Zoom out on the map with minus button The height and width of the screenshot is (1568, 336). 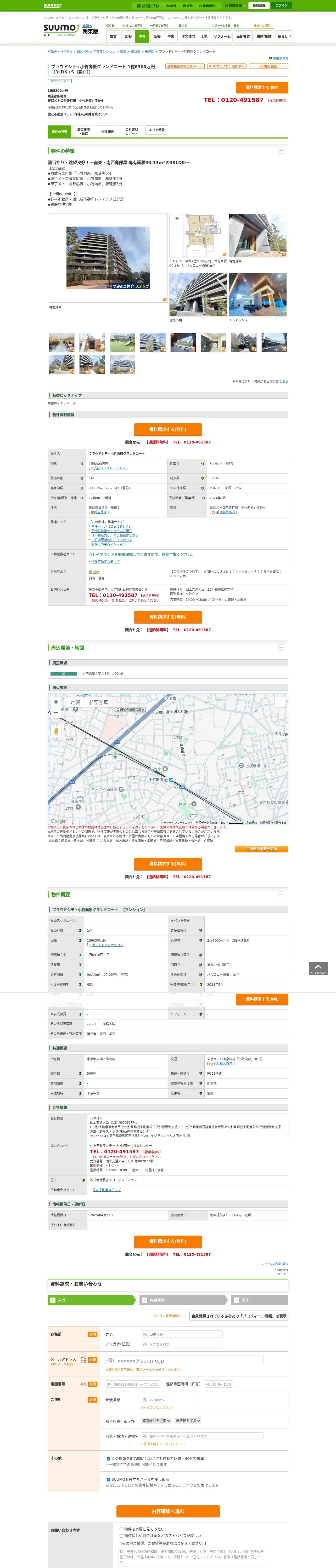pos(56,712)
